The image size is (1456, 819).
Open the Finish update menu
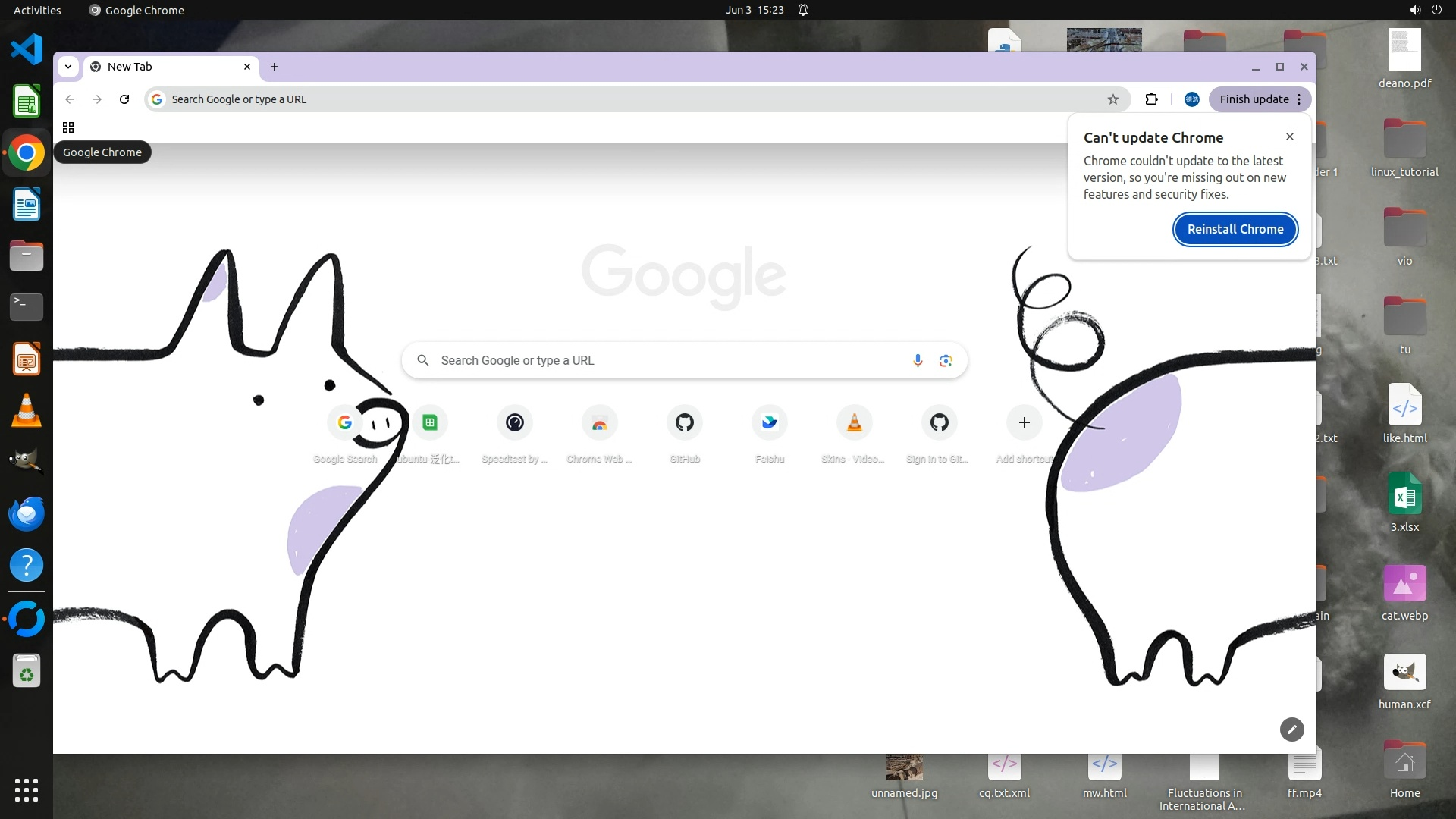(x=1260, y=99)
